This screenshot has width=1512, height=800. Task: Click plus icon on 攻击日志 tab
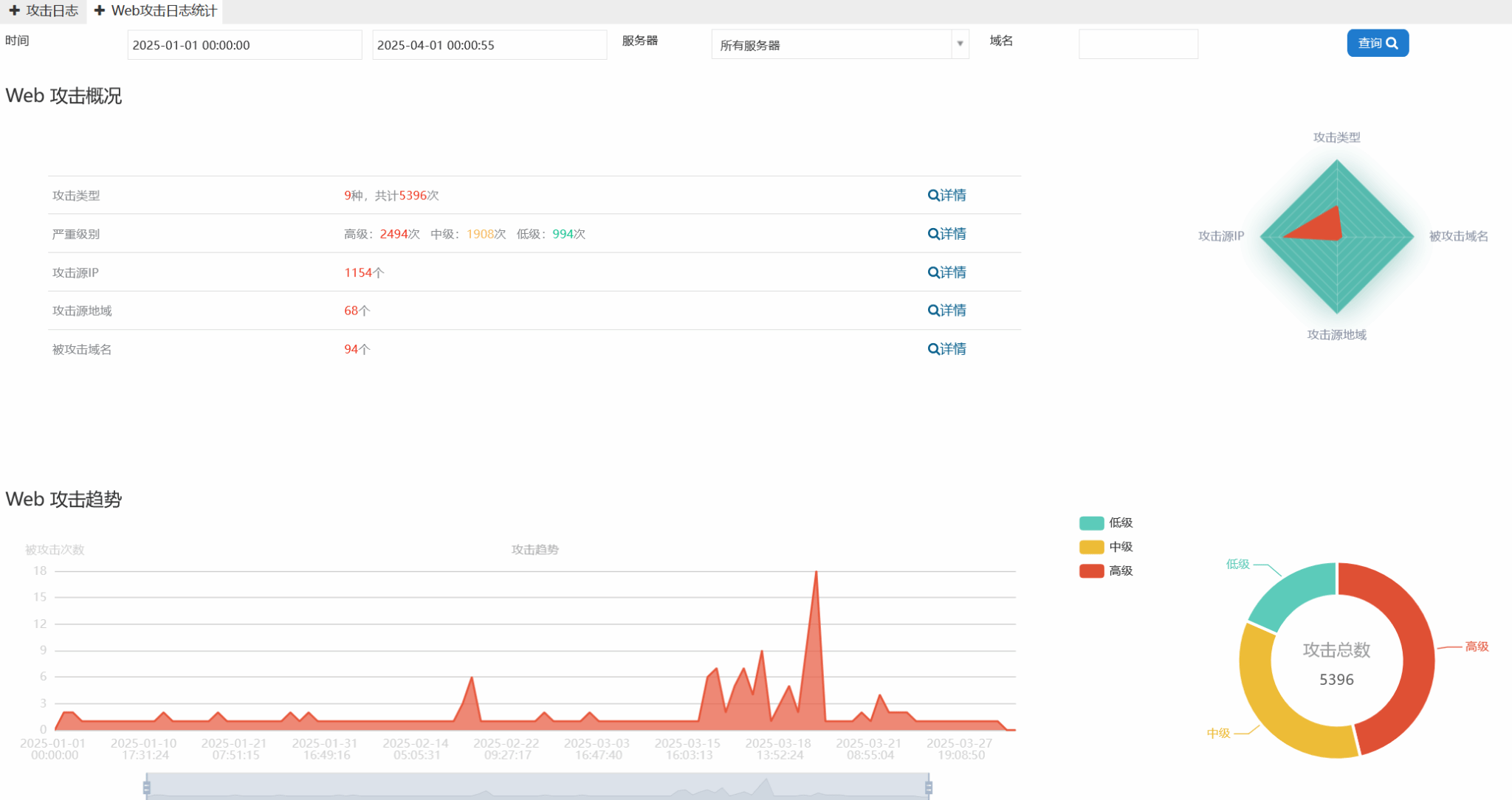click(x=14, y=10)
